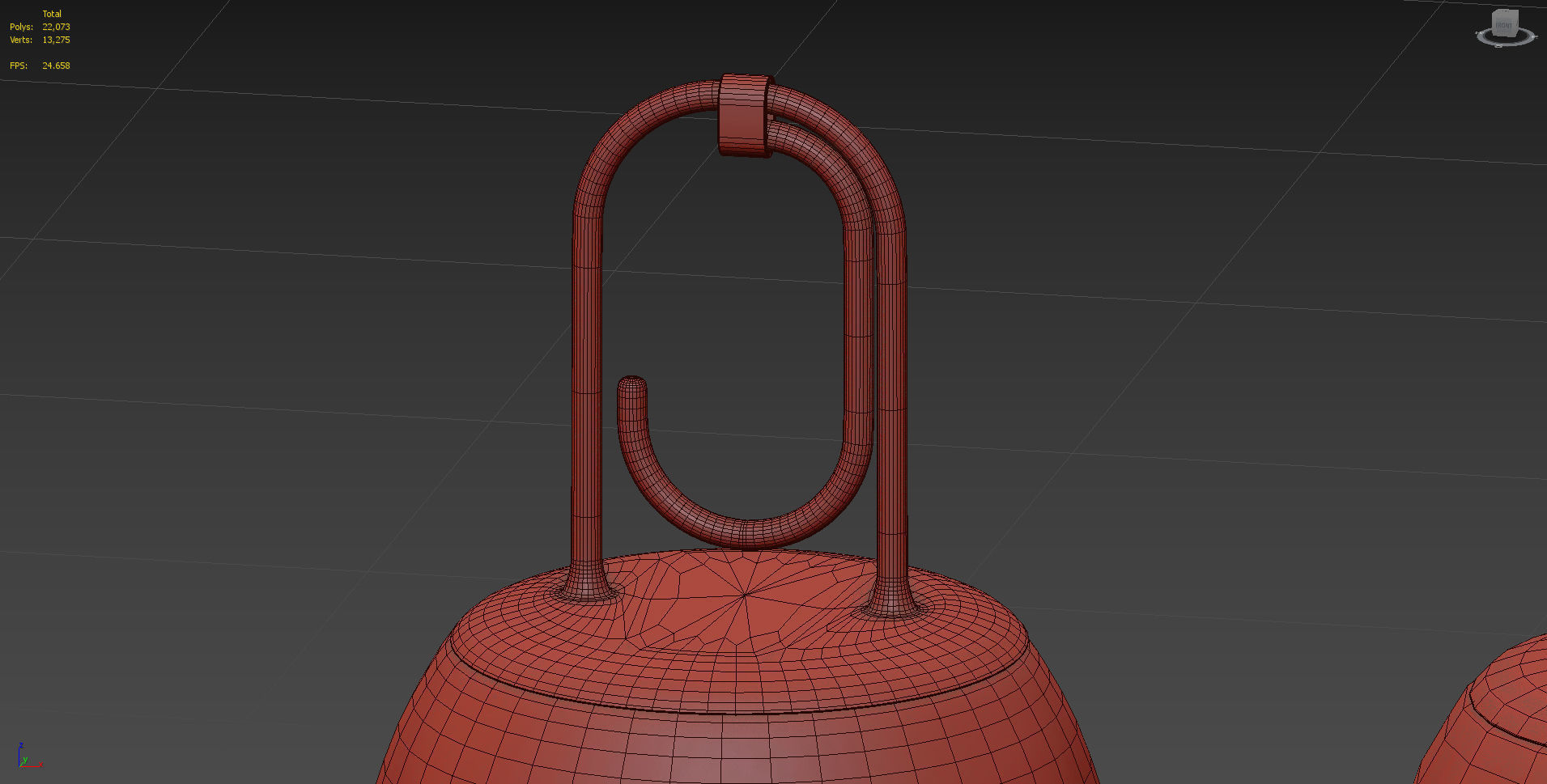
Task: Click the 'Total' statistics header
Action: tap(52, 14)
